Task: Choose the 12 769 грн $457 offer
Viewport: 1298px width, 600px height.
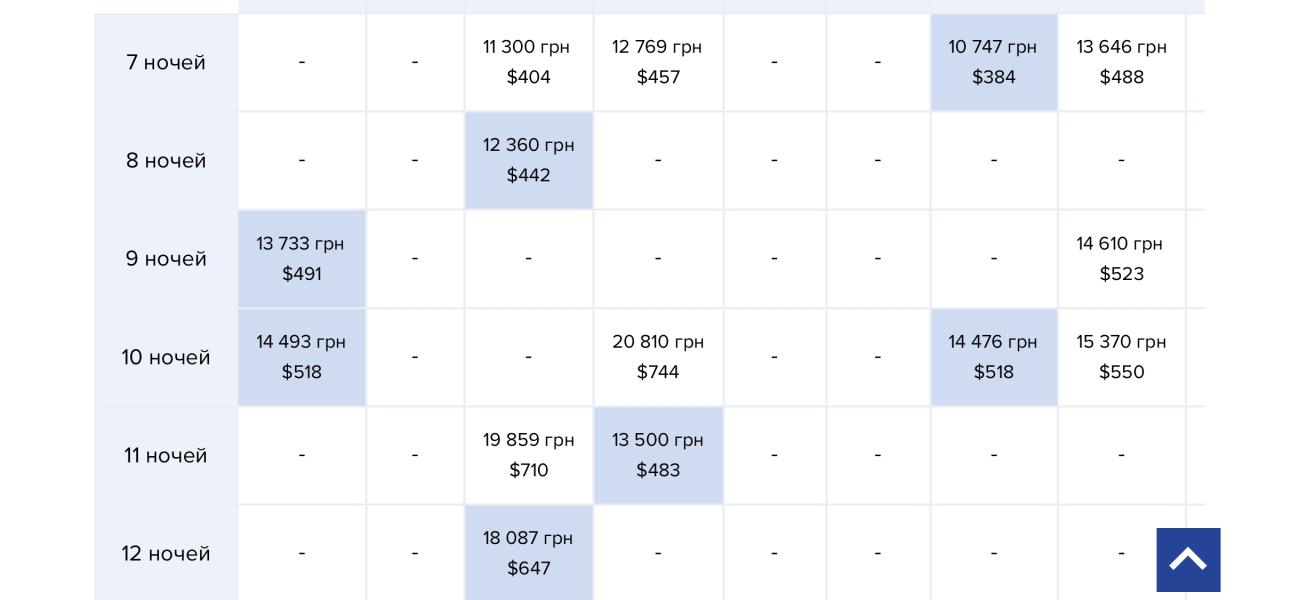Action: pos(658,63)
